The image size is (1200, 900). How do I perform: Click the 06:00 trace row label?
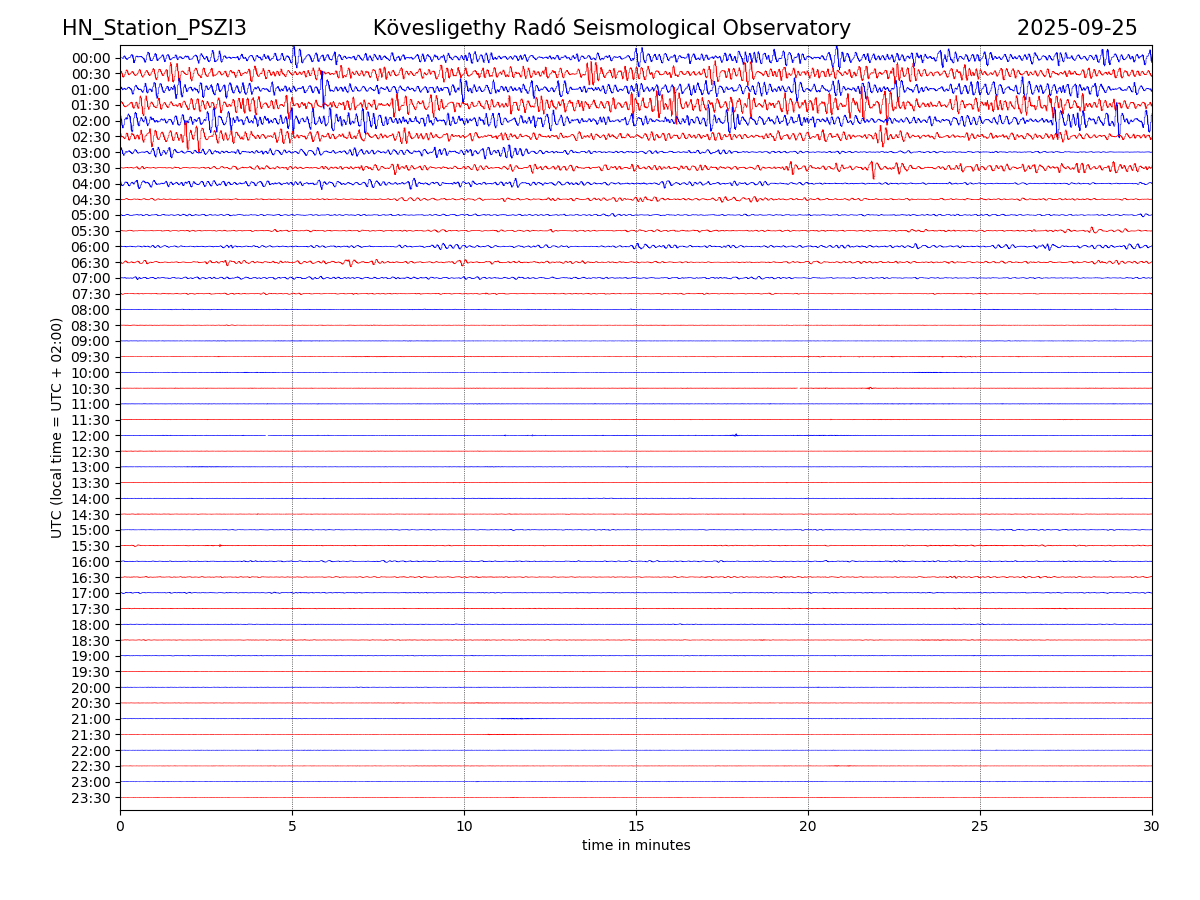tap(90, 247)
